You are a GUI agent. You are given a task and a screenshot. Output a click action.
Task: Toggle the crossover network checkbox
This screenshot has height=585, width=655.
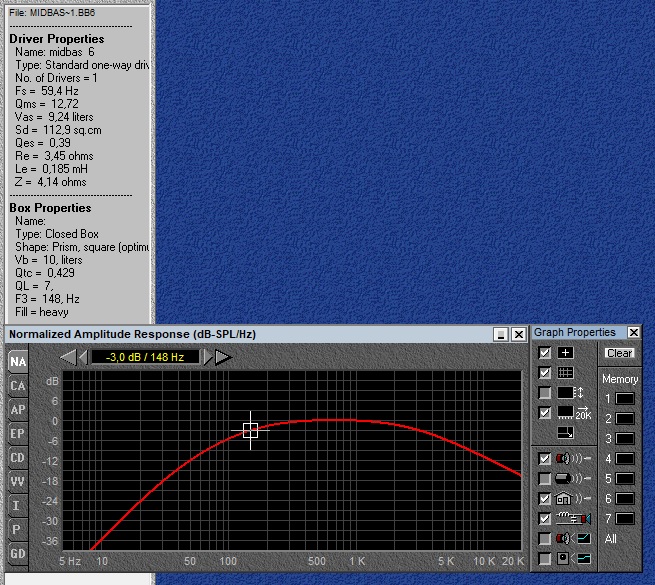coord(545,519)
